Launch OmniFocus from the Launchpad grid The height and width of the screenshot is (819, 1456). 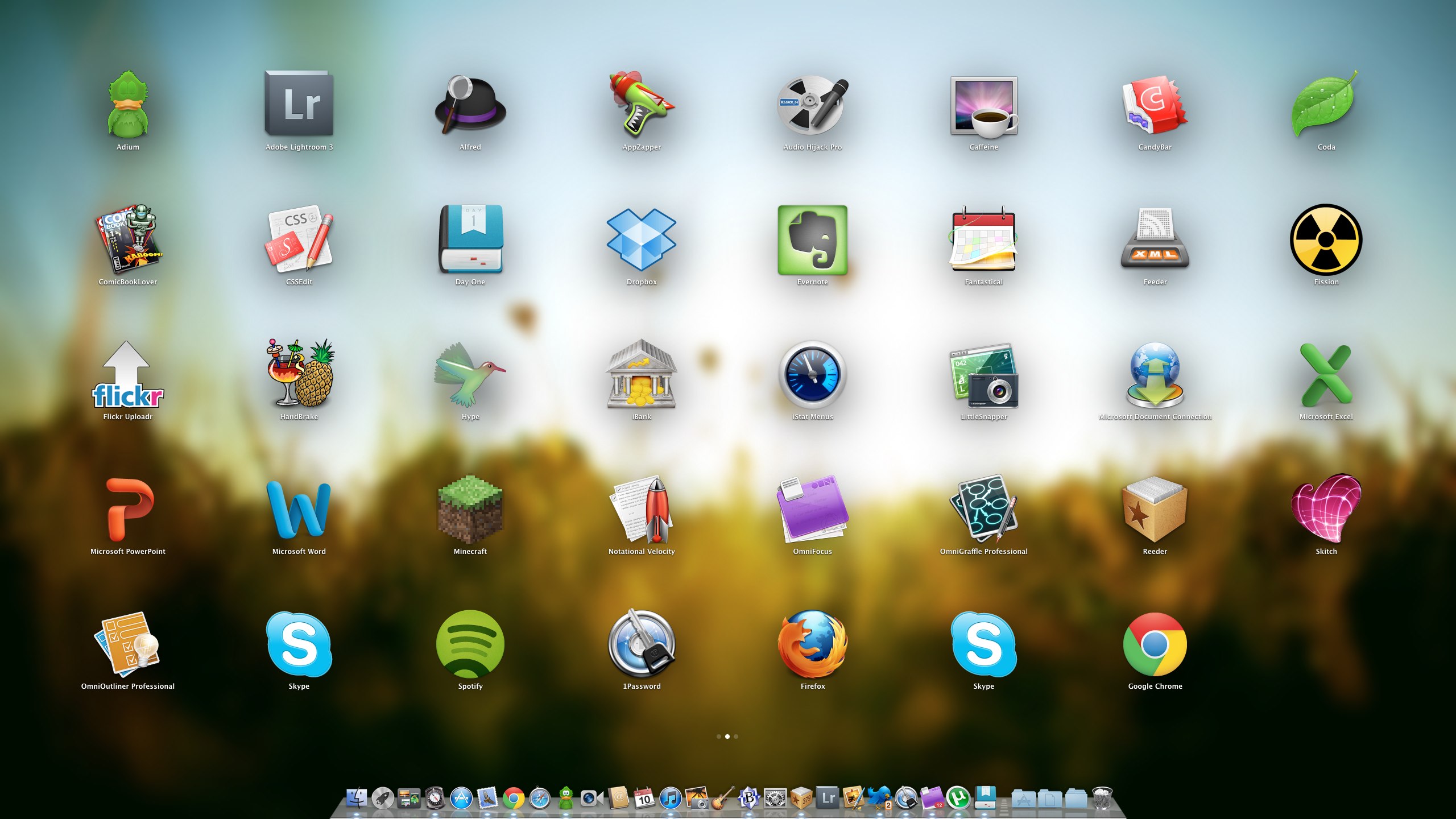tap(813, 509)
